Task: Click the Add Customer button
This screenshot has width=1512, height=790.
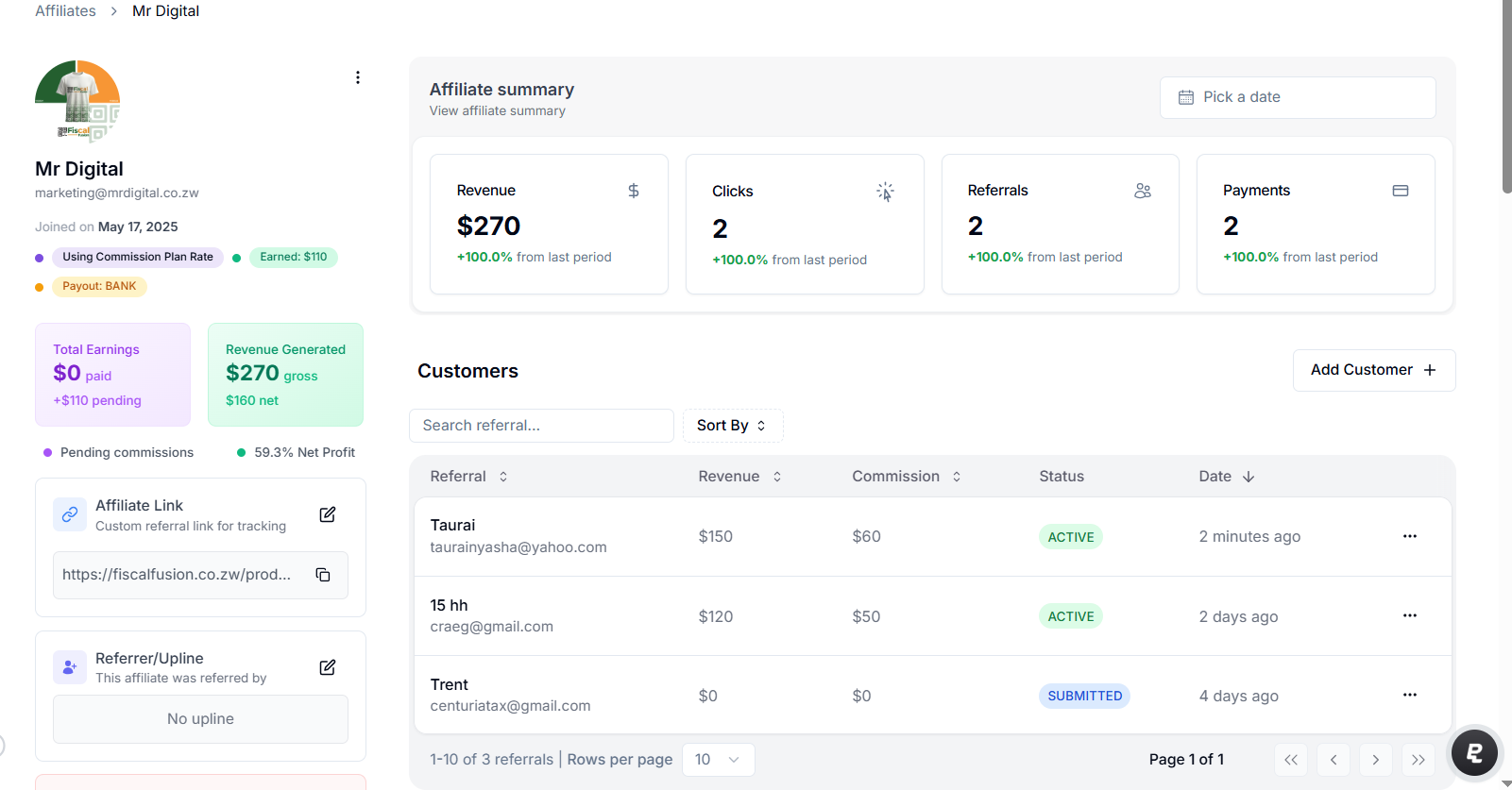Action: [x=1373, y=370]
